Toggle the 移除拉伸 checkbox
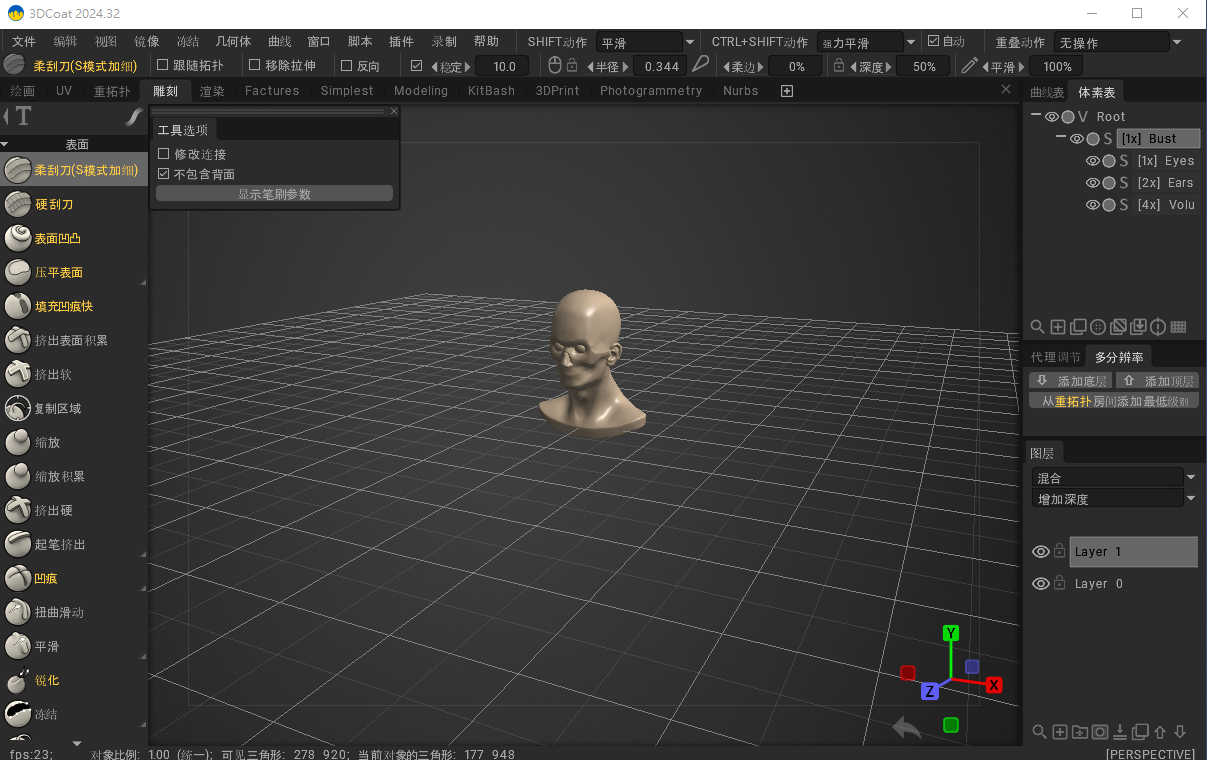 click(x=255, y=65)
